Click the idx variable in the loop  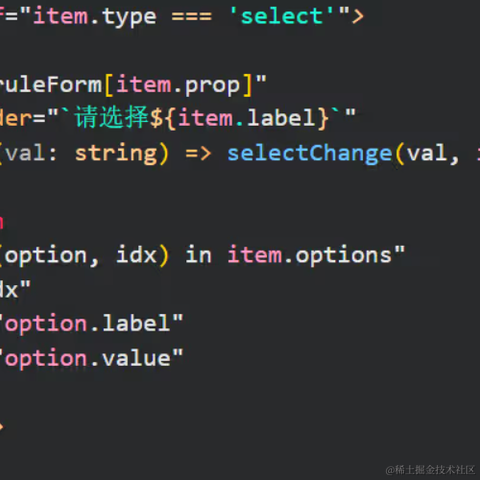tap(136, 255)
